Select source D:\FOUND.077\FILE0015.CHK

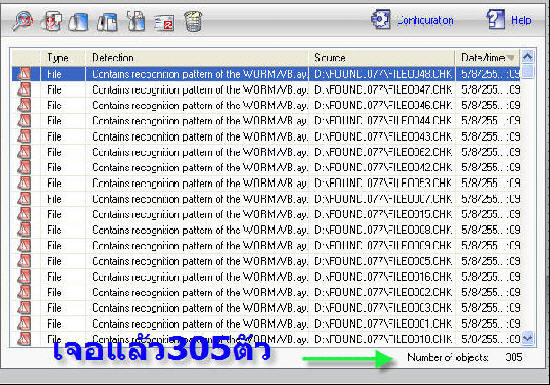(x=383, y=214)
